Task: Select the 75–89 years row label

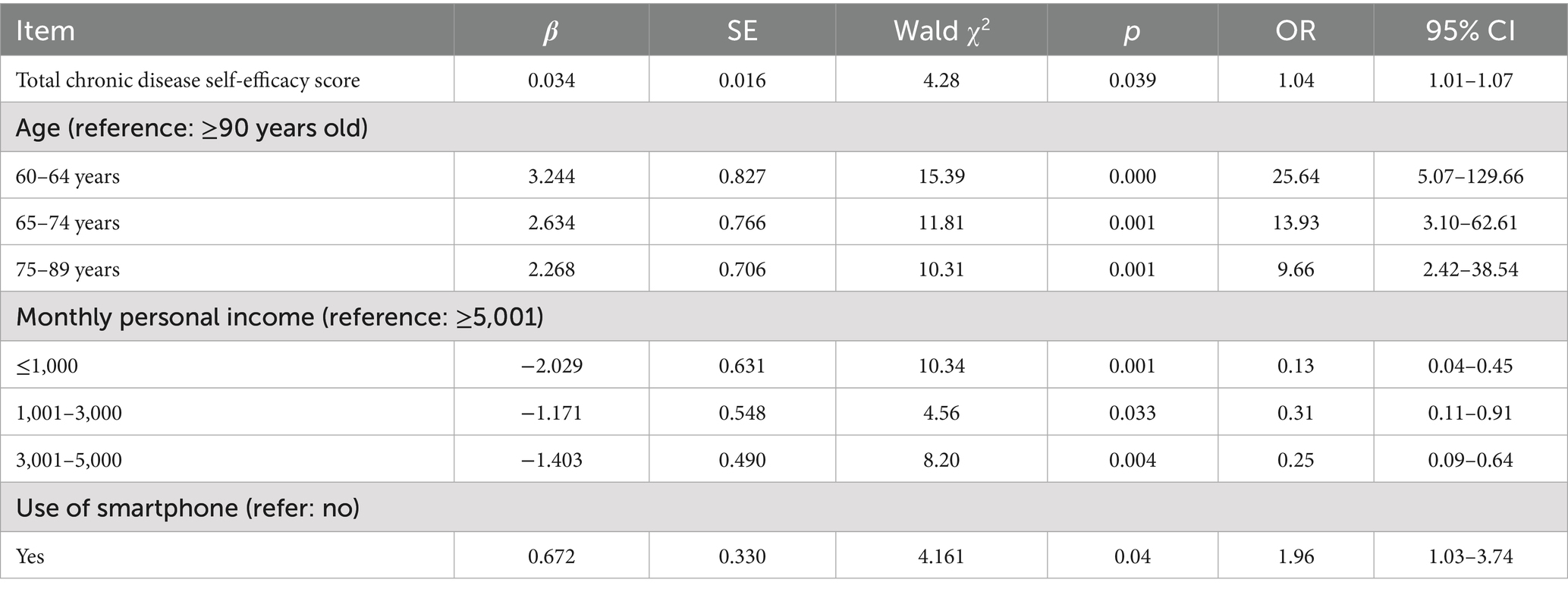Action: [68, 270]
